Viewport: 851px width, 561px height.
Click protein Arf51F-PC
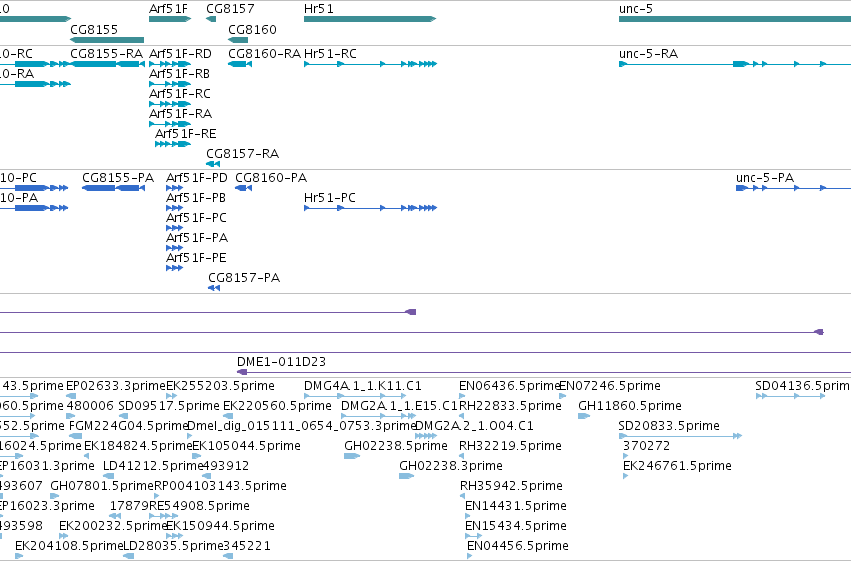(196, 218)
